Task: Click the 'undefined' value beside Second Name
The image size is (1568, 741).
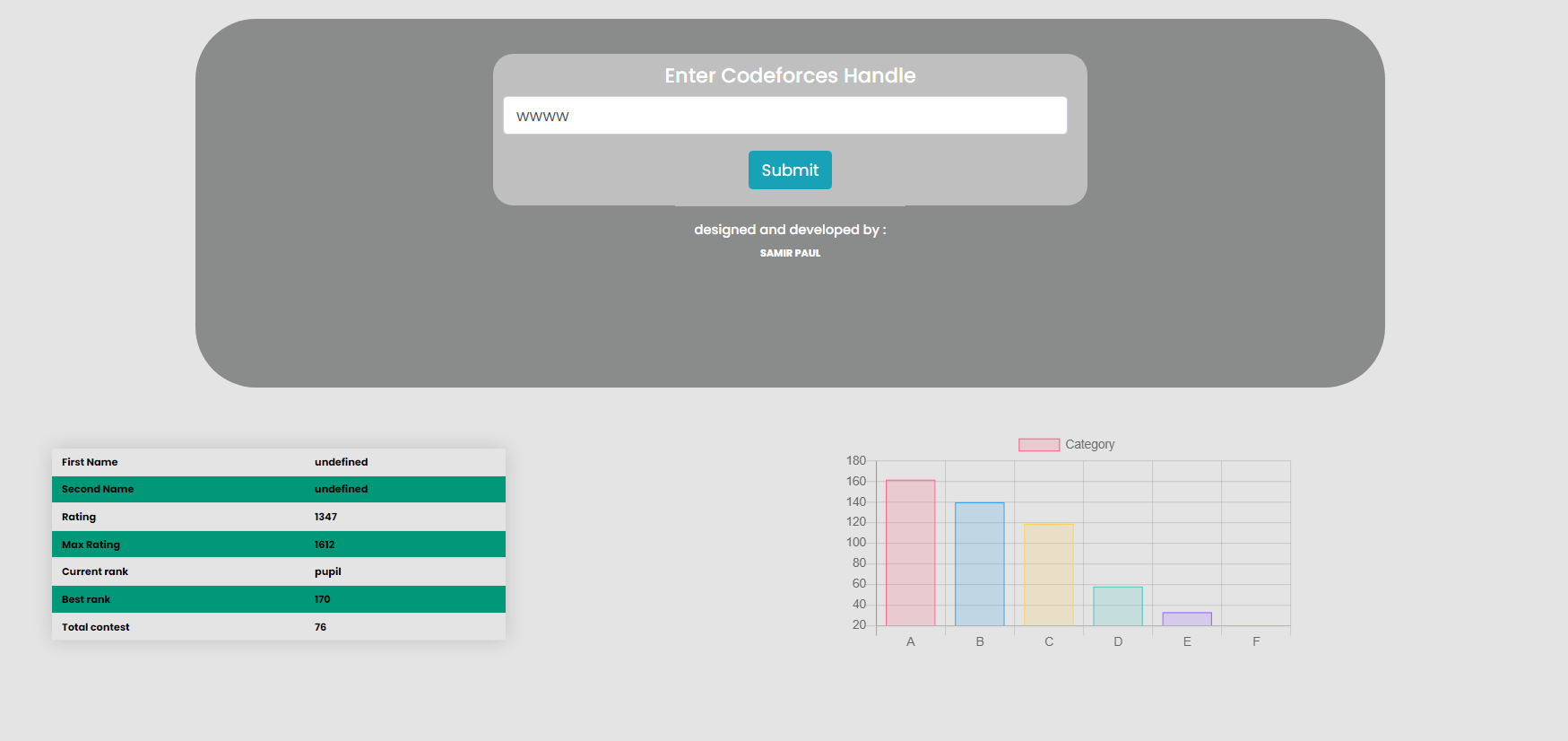Action: pos(342,489)
